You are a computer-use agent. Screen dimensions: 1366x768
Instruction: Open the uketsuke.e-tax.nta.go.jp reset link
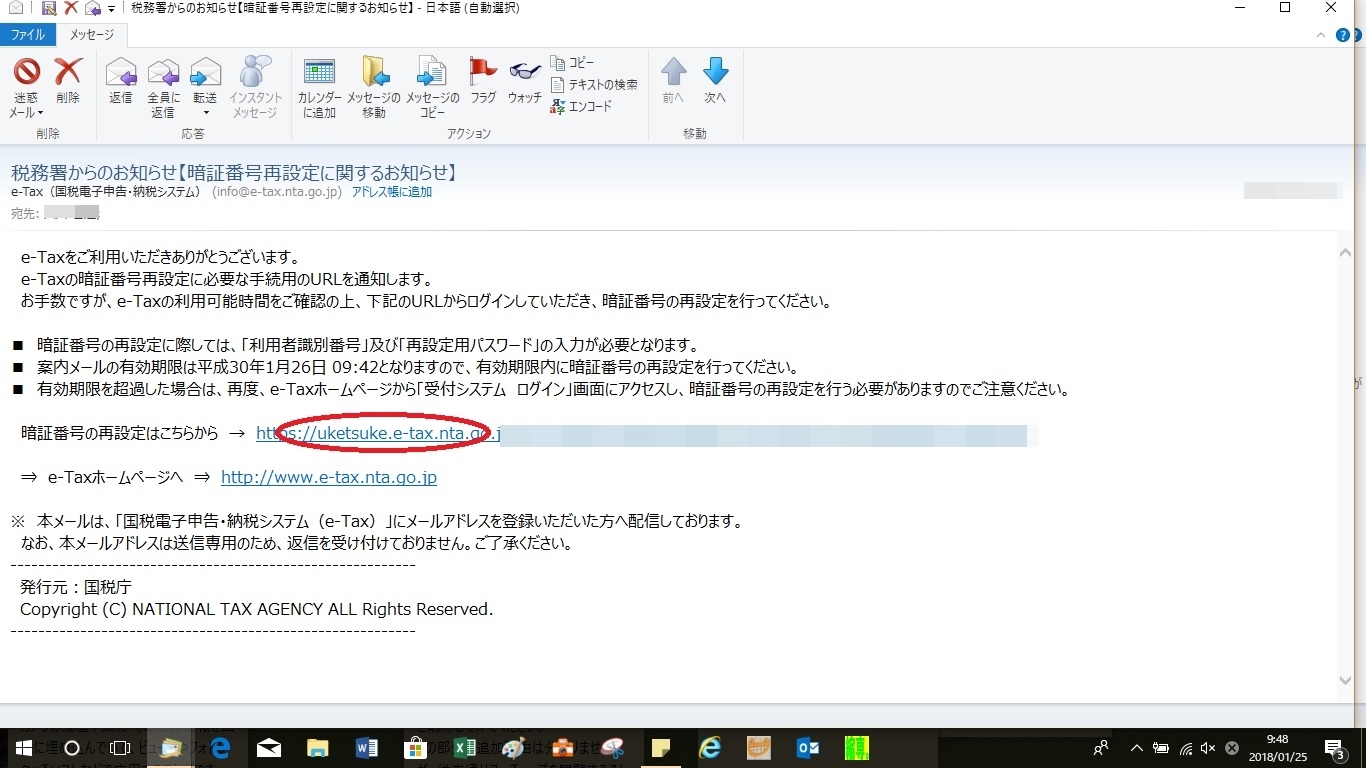tap(378, 434)
